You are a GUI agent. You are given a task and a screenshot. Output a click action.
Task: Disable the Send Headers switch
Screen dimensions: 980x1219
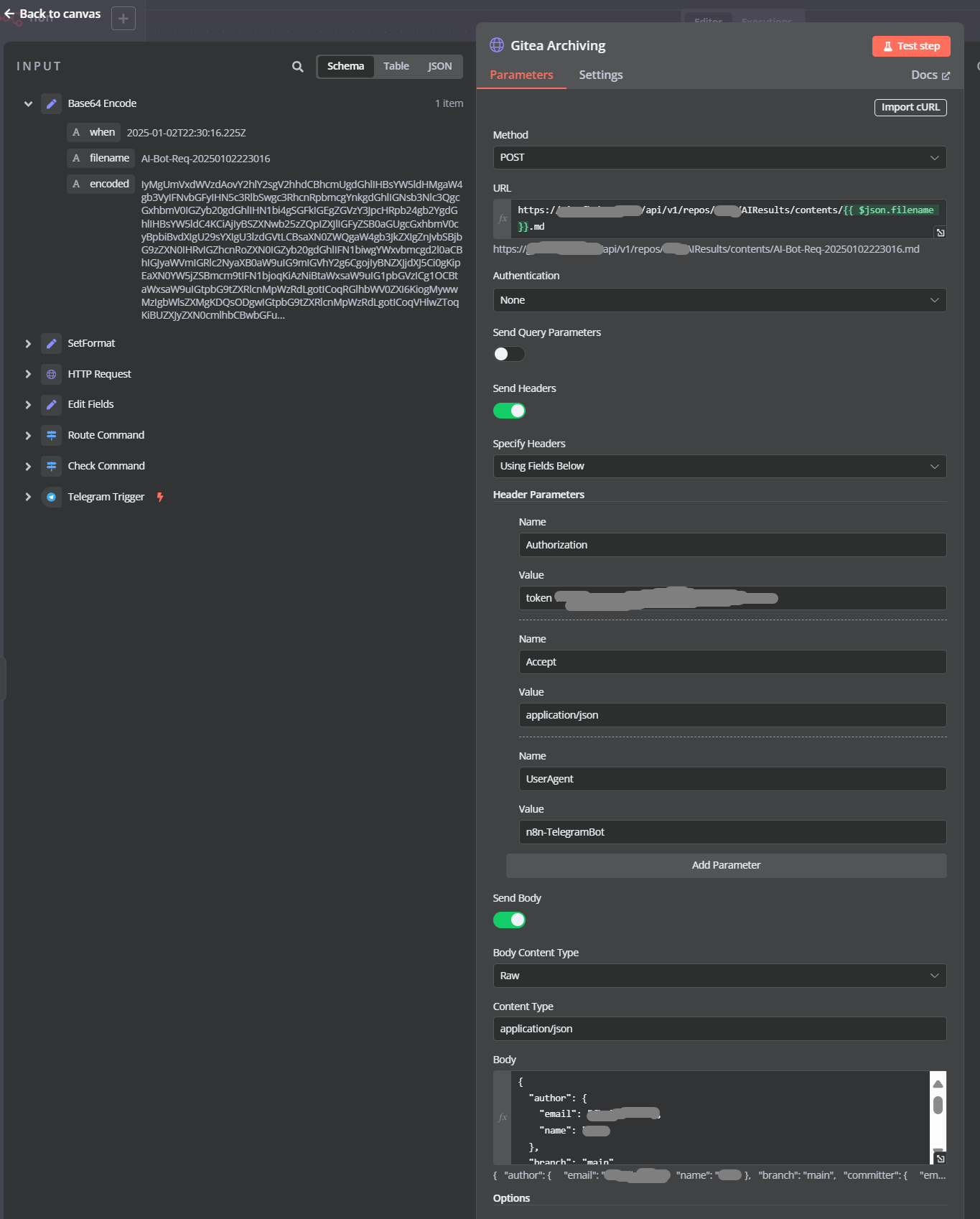tap(509, 411)
